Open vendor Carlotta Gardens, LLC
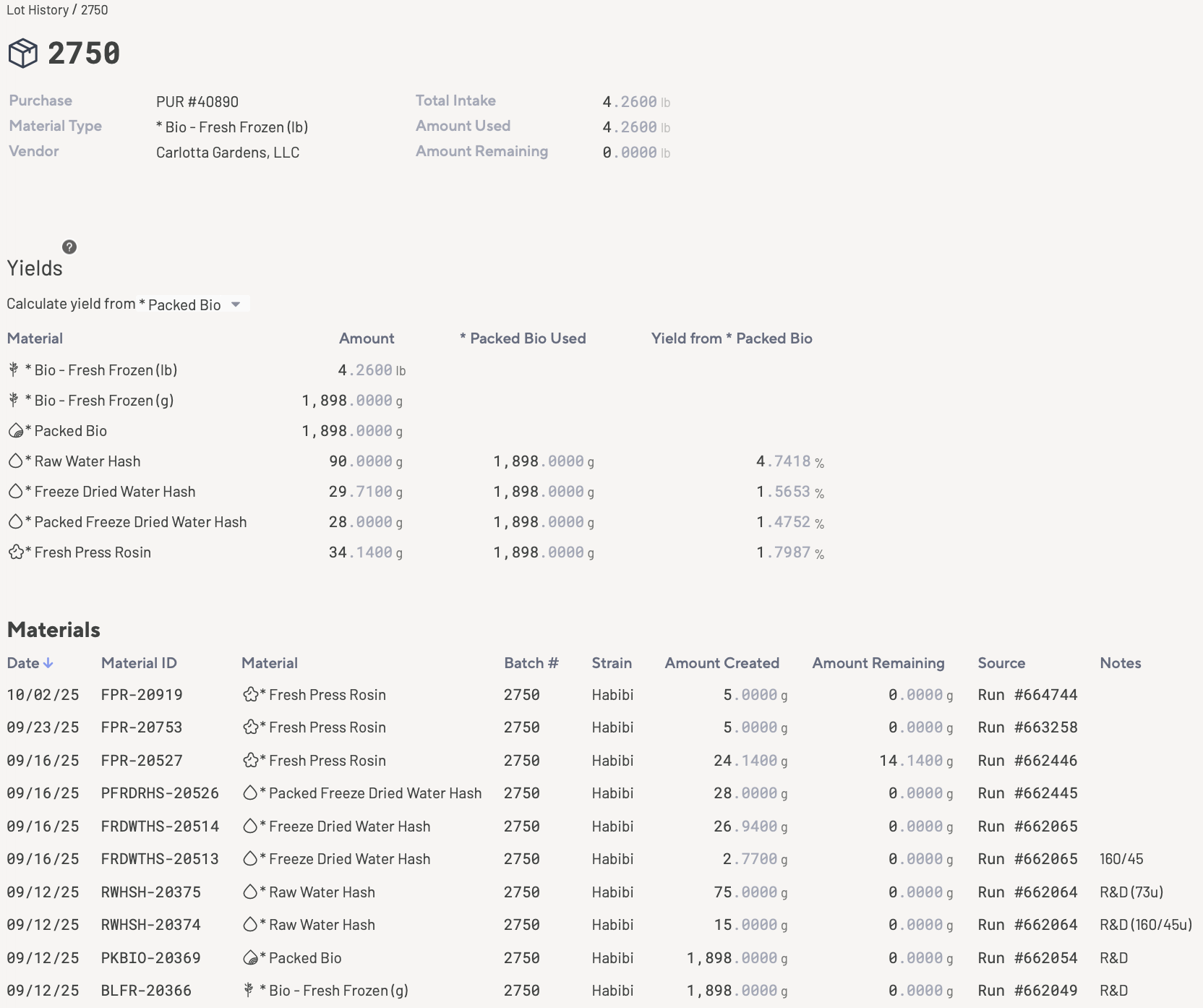Viewport: 1203px width, 1008px height. click(228, 153)
